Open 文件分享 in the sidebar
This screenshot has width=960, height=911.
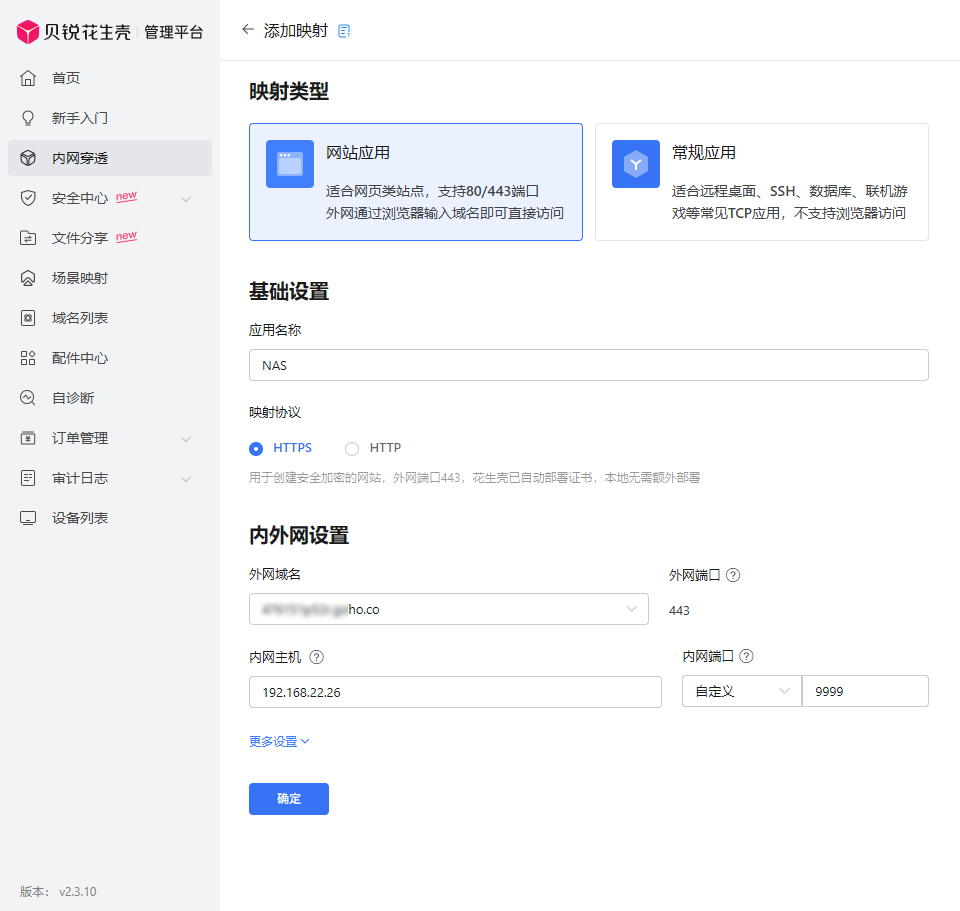coord(110,238)
